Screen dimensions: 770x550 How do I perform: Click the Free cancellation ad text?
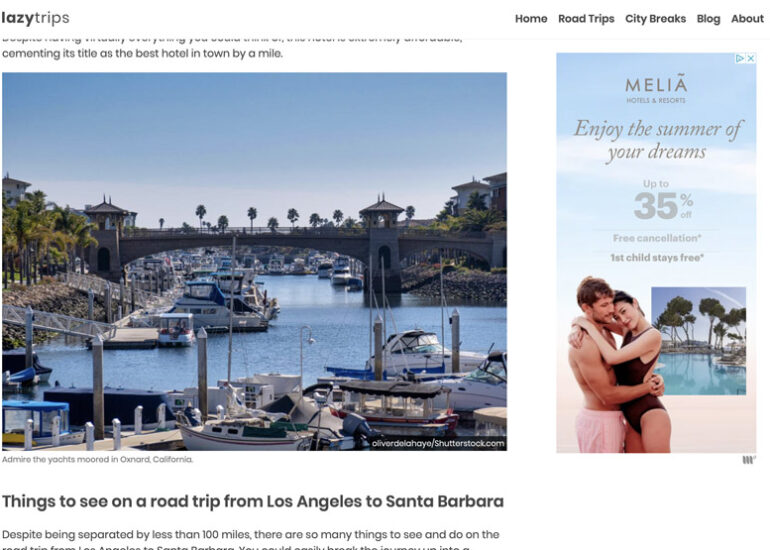(x=657, y=238)
